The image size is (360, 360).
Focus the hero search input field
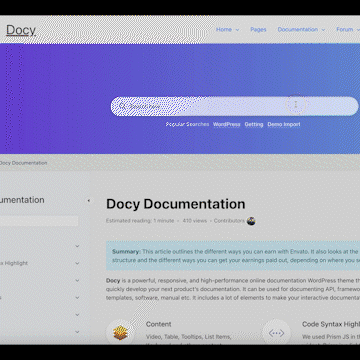click(x=235, y=106)
